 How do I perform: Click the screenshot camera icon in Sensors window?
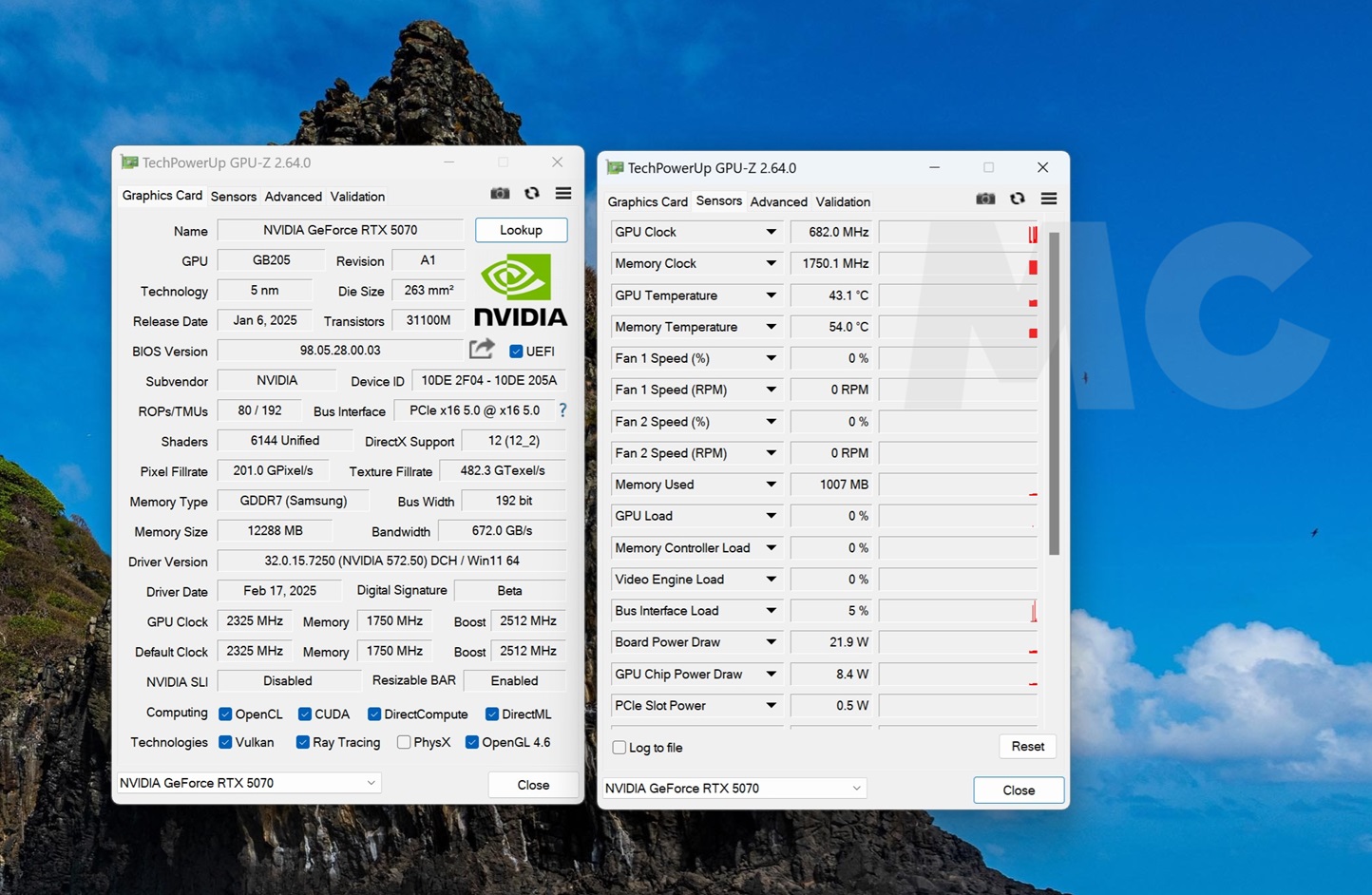(x=985, y=199)
